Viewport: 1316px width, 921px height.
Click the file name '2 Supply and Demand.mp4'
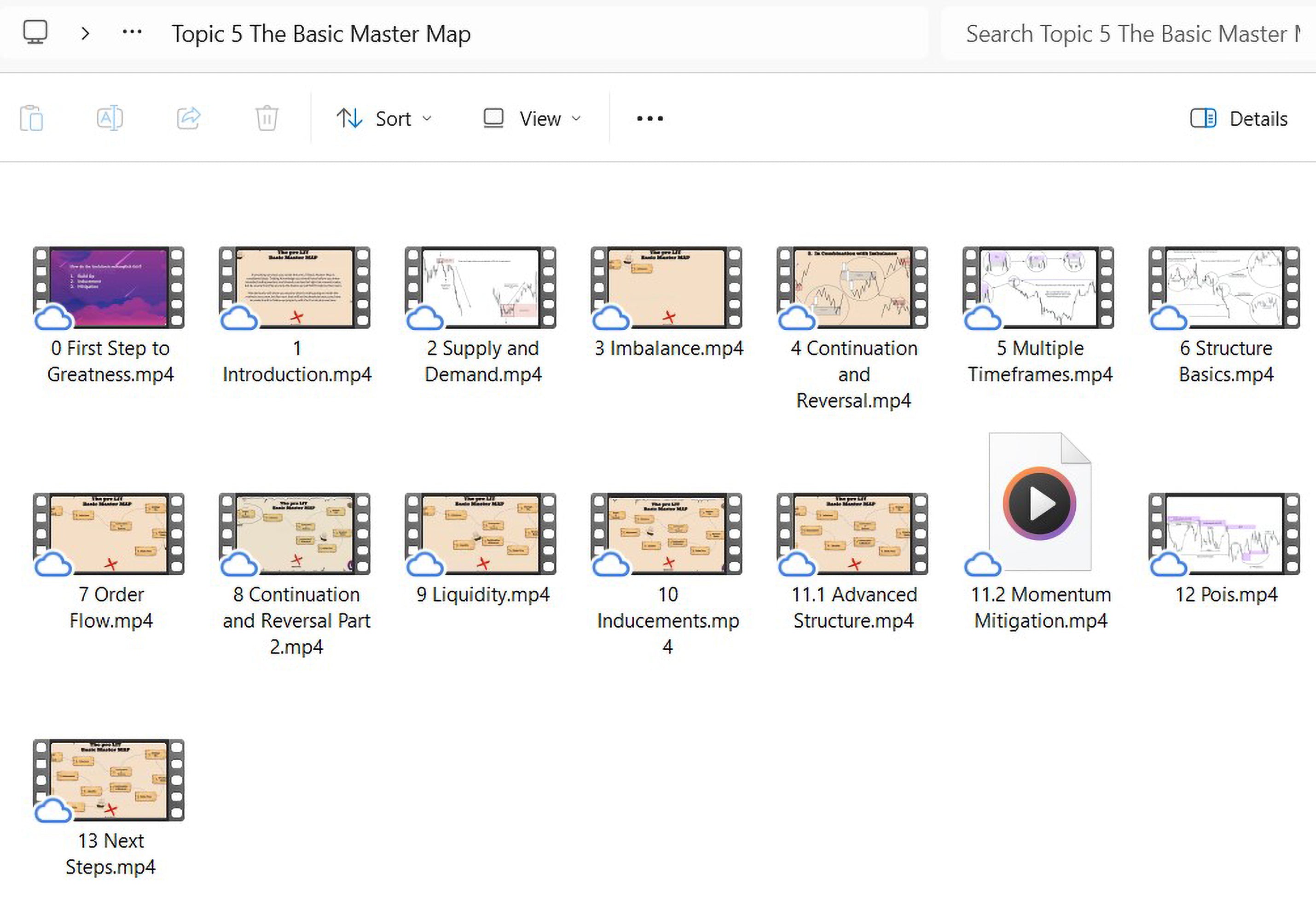pyautogui.click(x=482, y=361)
